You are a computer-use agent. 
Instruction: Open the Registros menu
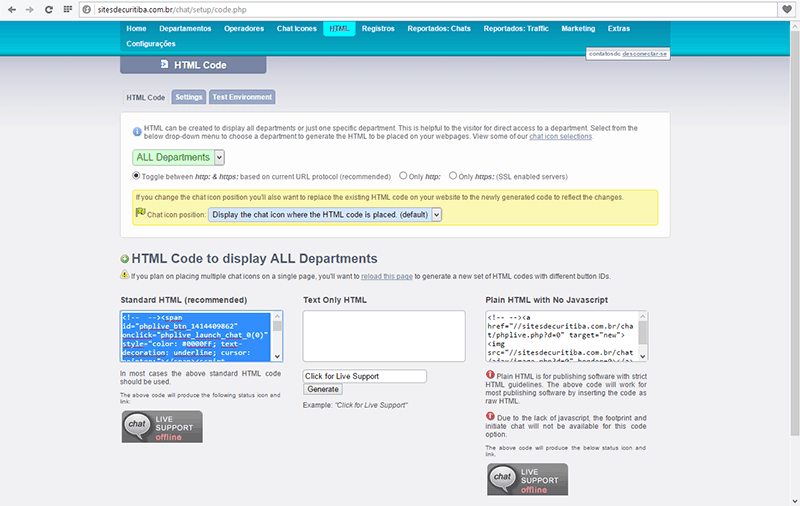coord(378,29)
